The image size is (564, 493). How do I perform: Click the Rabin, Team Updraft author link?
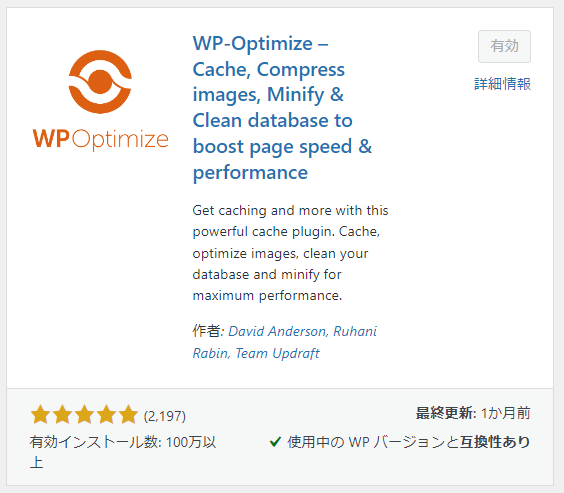pyautogui.click(x=256, y=353)
